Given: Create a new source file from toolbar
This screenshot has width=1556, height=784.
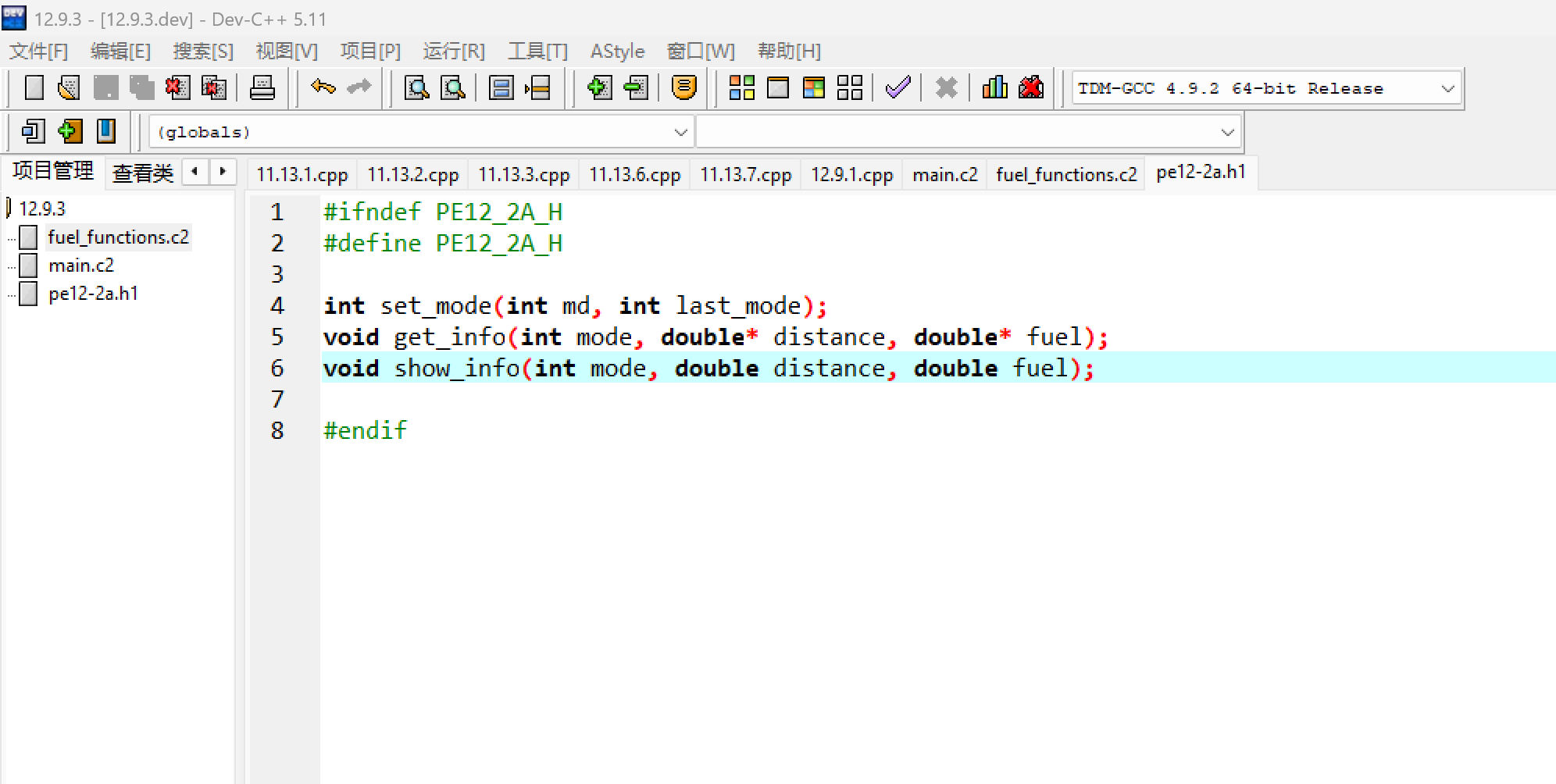Looking at the screenshot, I should pos(34,87).
